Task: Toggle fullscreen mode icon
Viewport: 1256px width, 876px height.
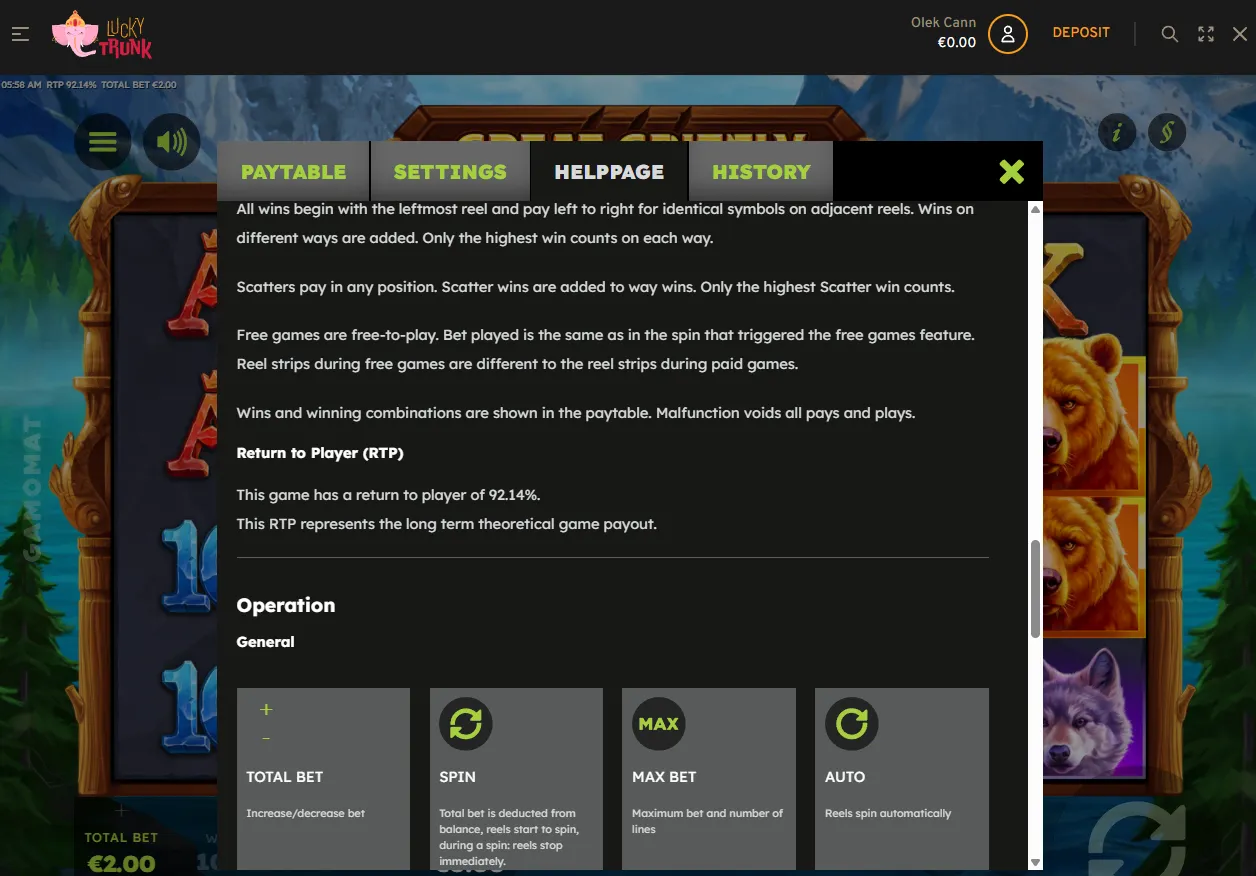Action: coord(1206,34)
